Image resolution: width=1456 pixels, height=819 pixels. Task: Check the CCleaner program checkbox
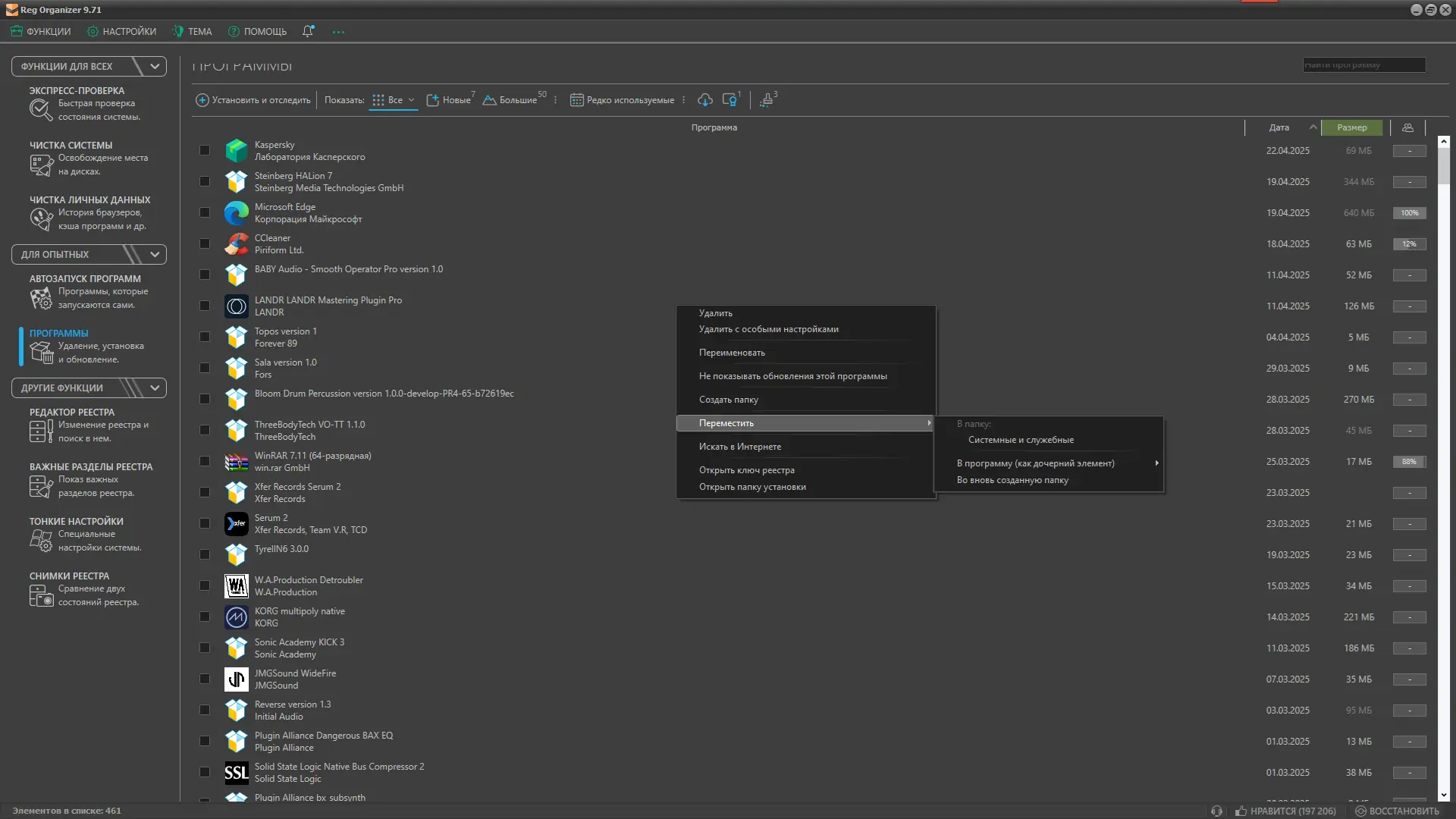coord(205,243)
